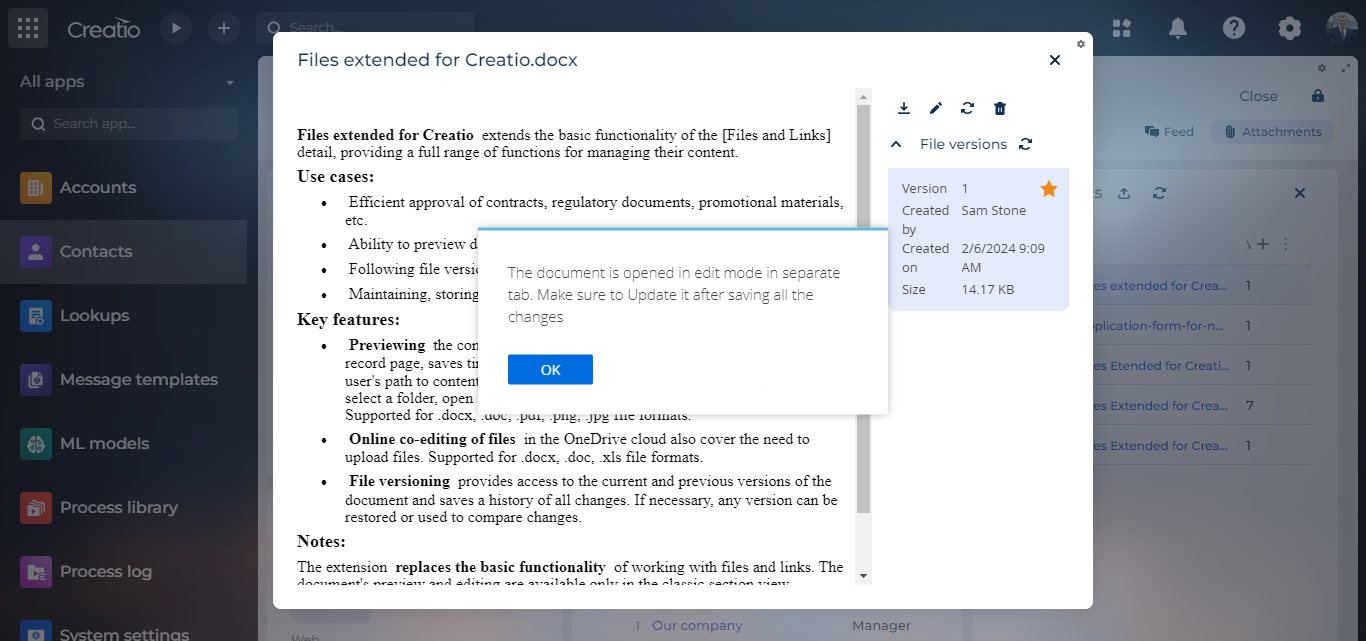Image resolution: width=1366 pixels, height=641 pixels.
Task: Open the document in edit mode
Action: 935,108
